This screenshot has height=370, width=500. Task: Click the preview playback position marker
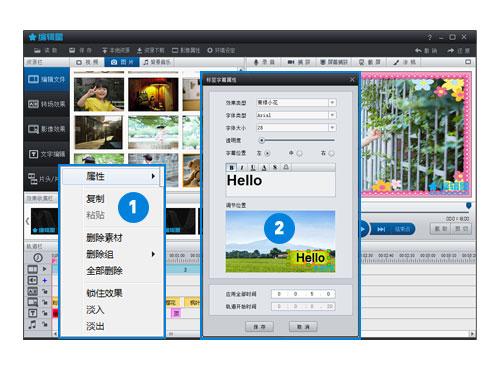click(x=469, y=206)
